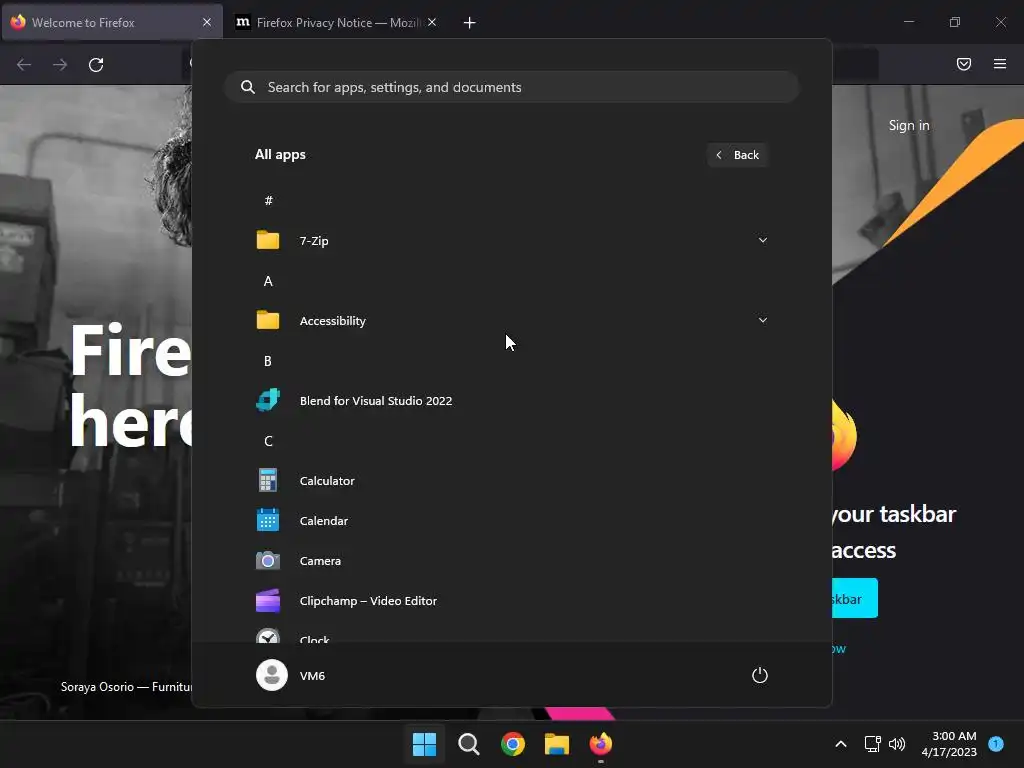The height and width of the screenshot is (768, 1024).
Task: Open network status tray icon
Action: (x=872, y=744)
